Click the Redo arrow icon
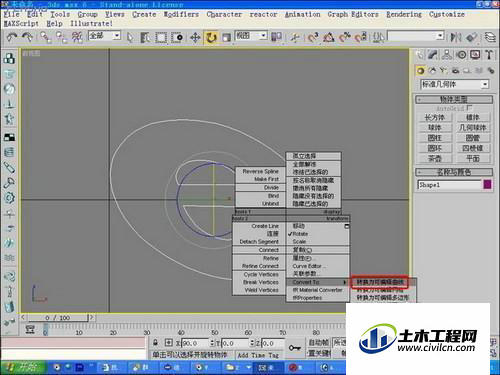Screen dimensions: 500x375 click(x=28, y=37)
